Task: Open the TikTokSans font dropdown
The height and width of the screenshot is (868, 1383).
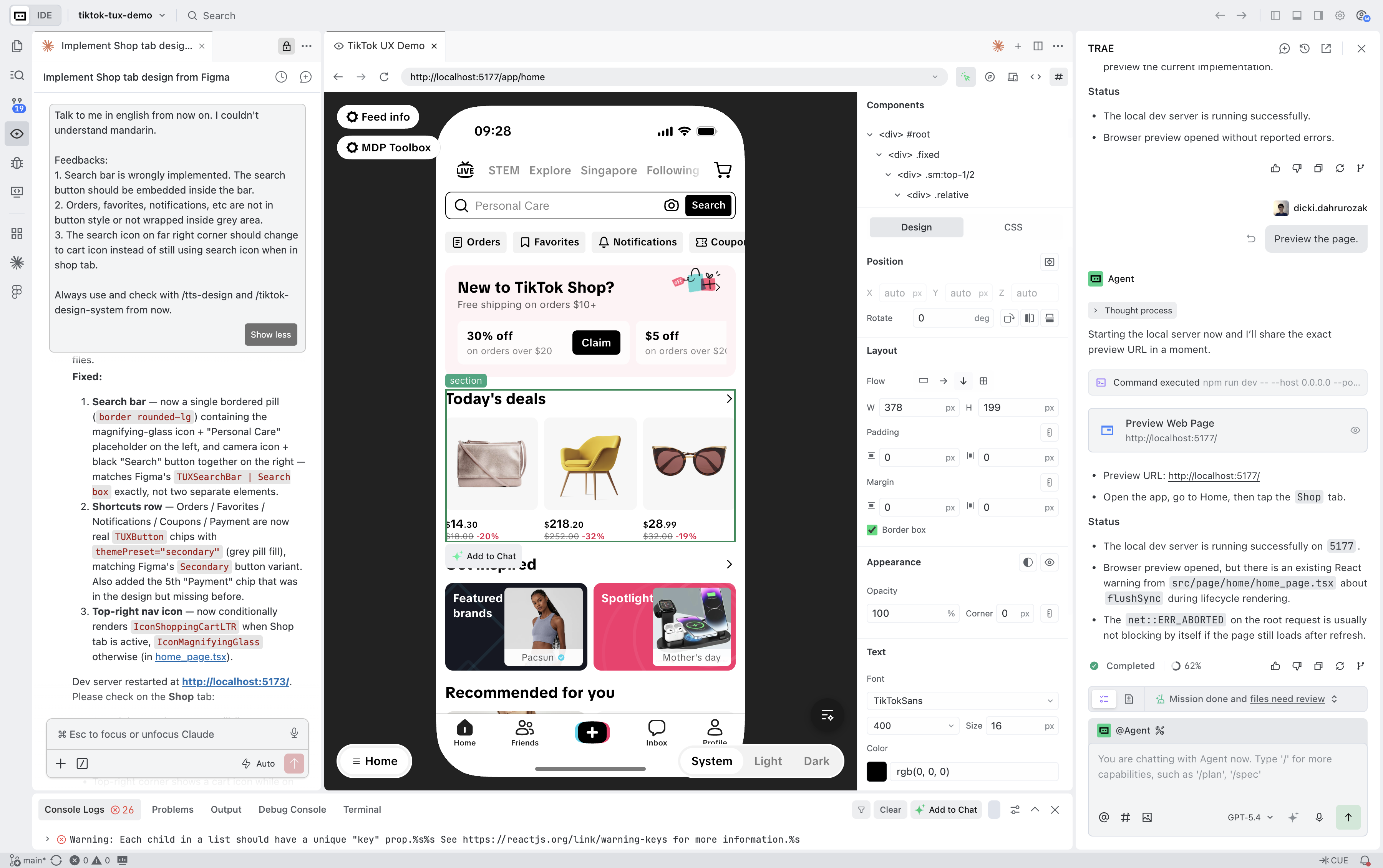Action: pyautogui.click(x=962, y=701)
